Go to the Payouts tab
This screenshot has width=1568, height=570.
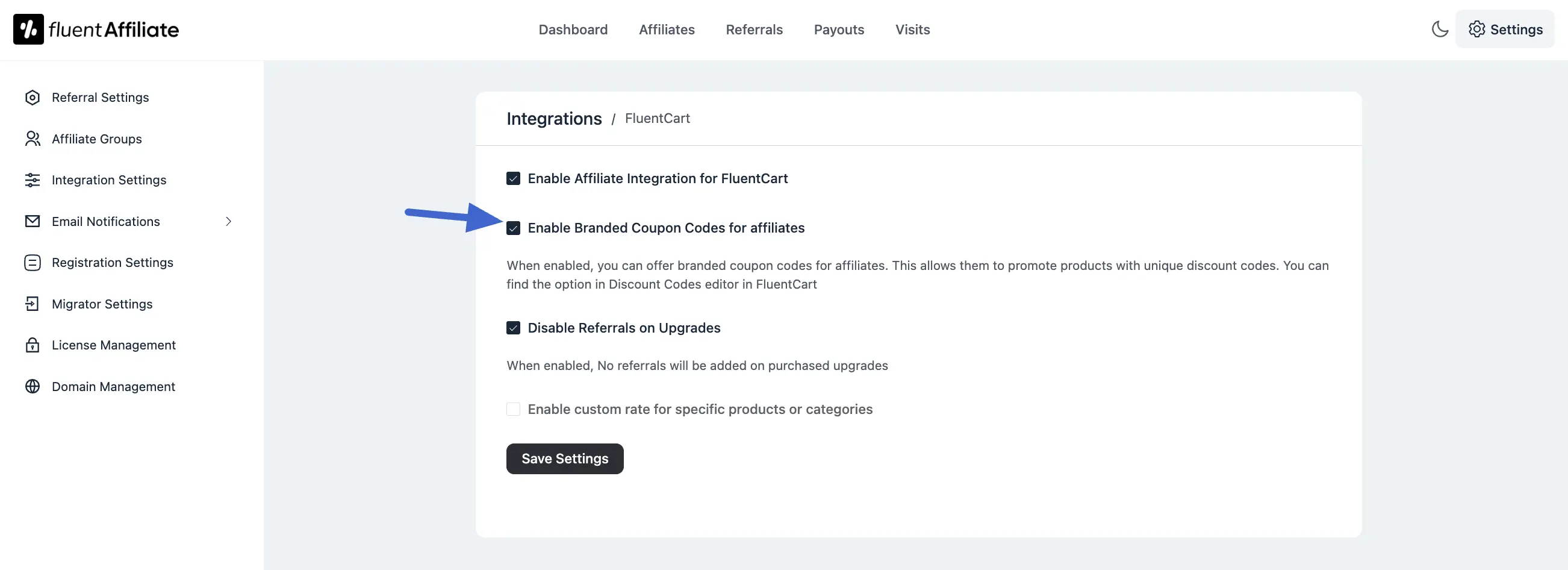(839, 30)
